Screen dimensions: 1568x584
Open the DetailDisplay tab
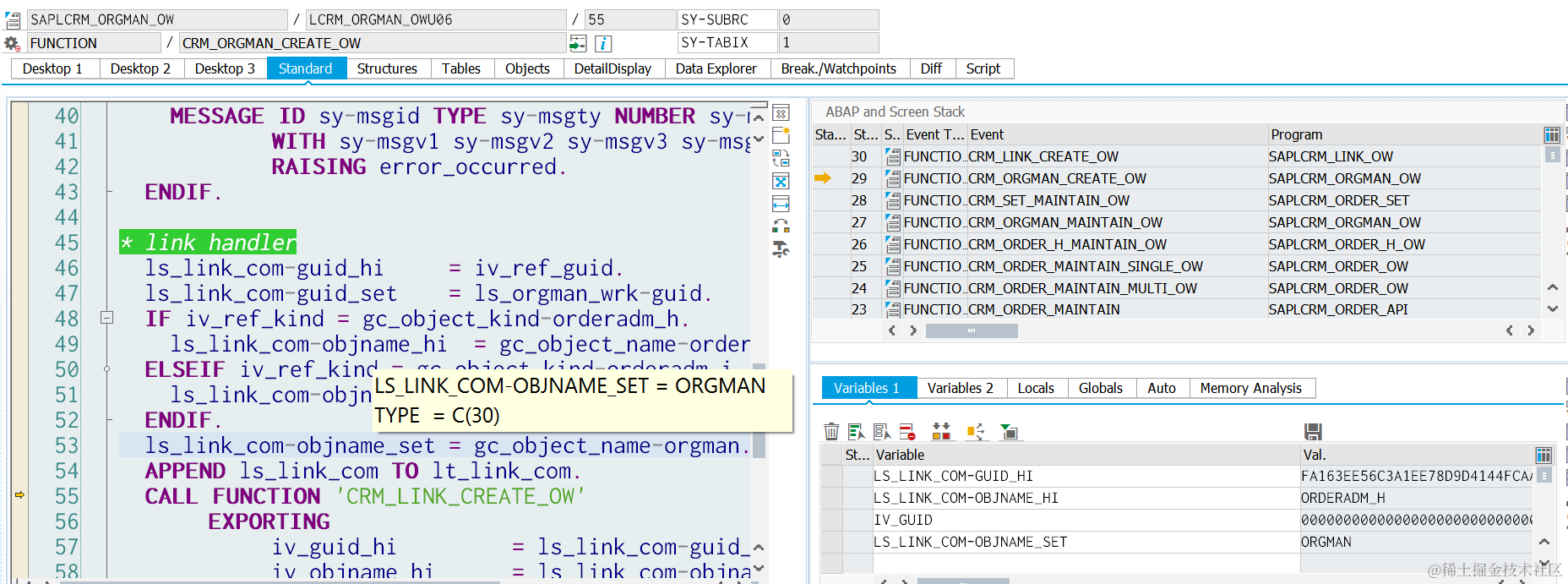612,68
